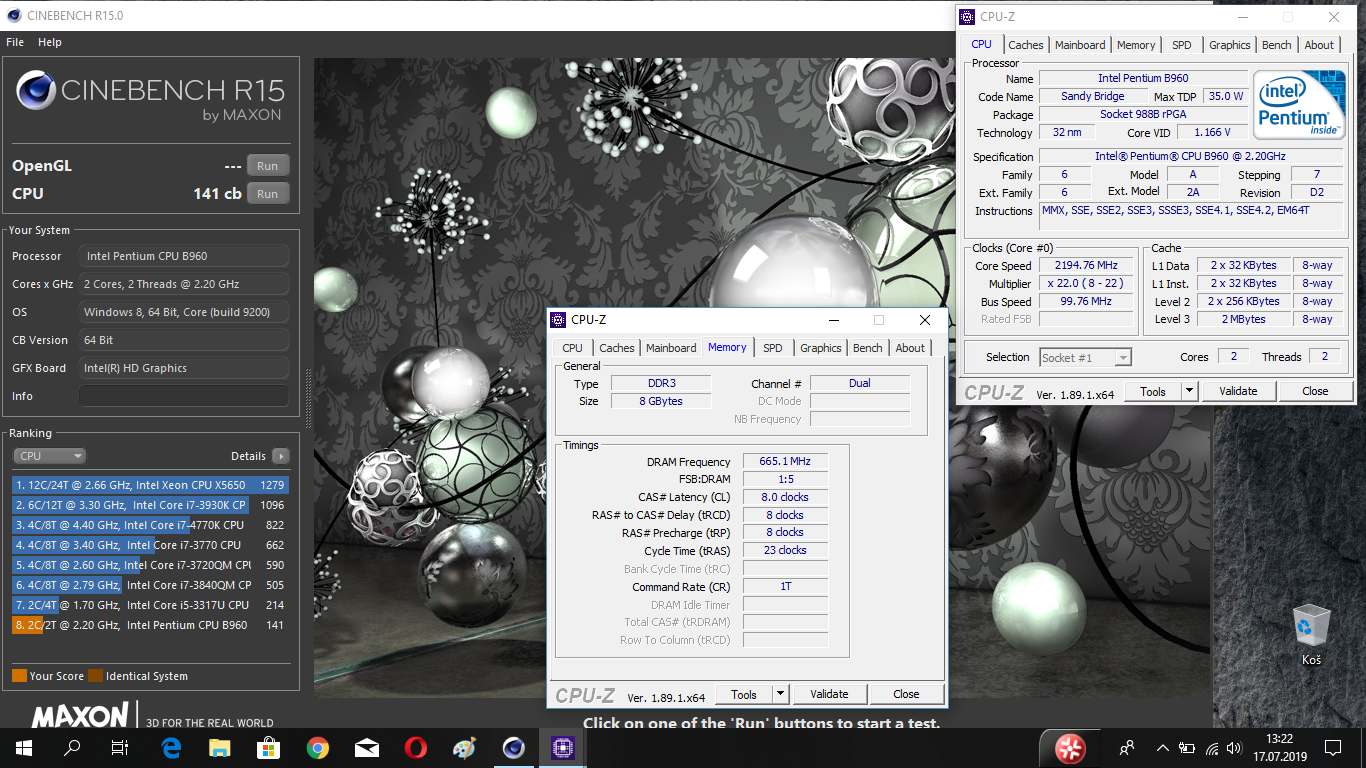Click Close button in CPU-Z Memory window
The height and width of the screenshot is (768, 1366).
906,694
